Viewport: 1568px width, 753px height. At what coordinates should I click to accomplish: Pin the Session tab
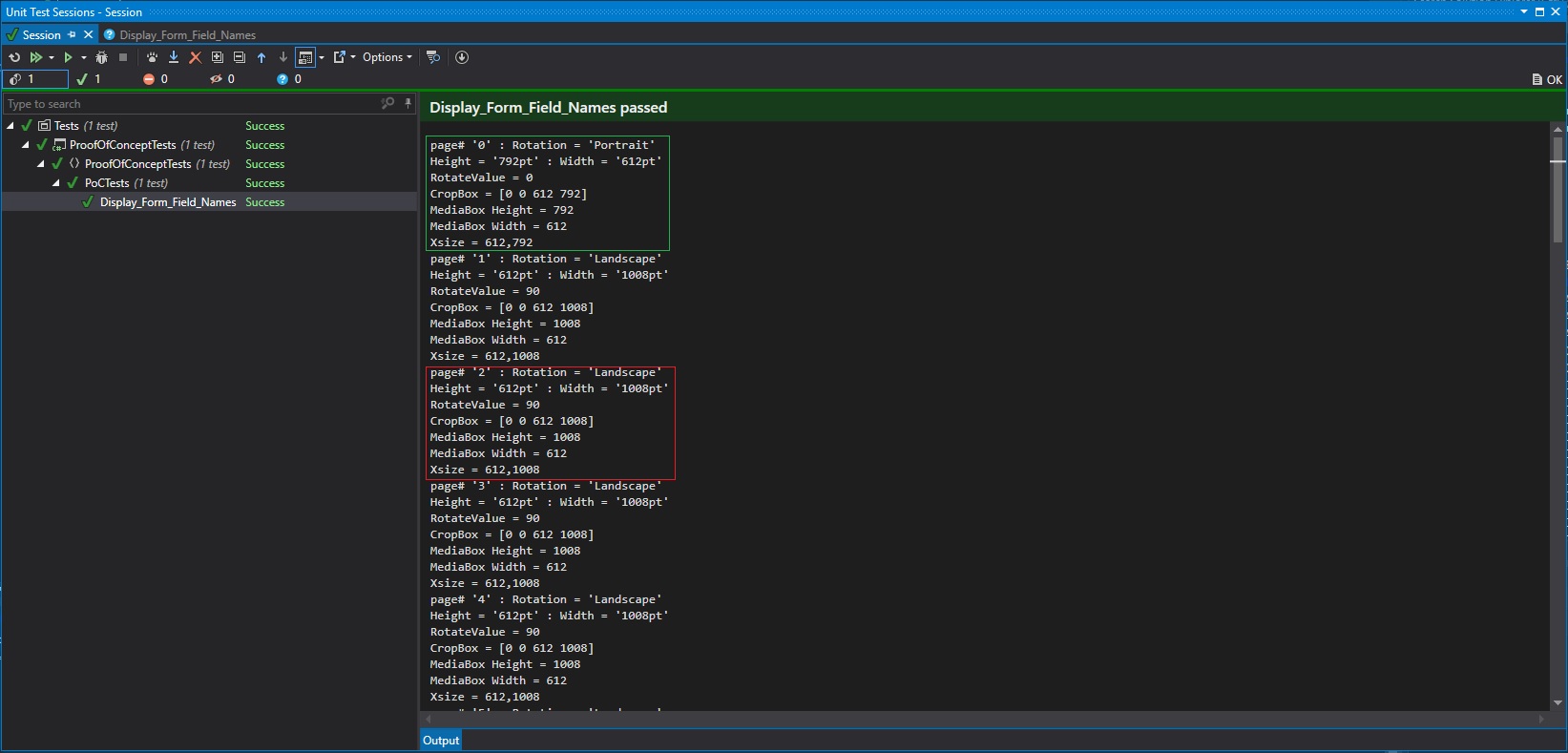[x=72, y=34]
